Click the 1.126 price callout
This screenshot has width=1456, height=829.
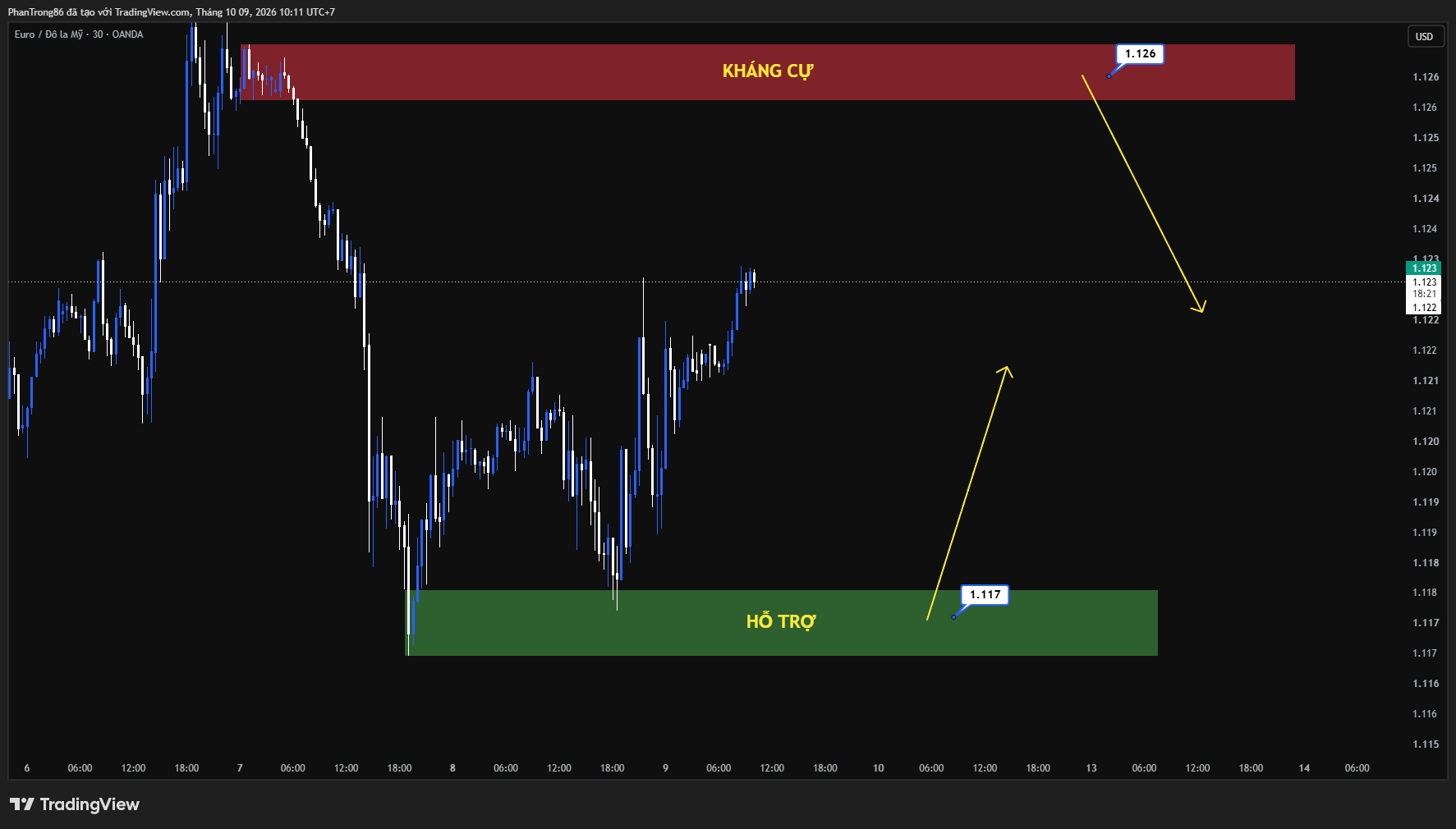click(1140, 54)
